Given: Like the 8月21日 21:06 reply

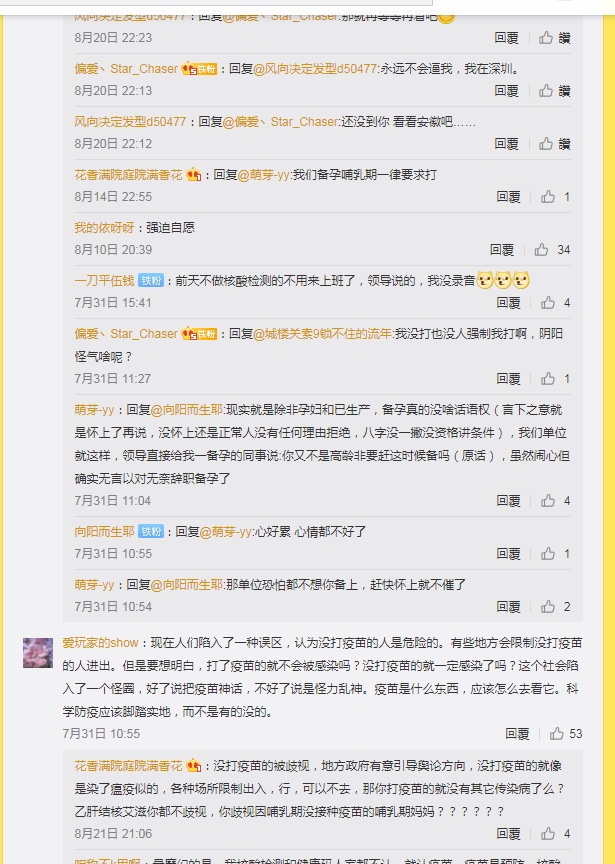Looking at the screenshot, I should (x=548, y=834).
